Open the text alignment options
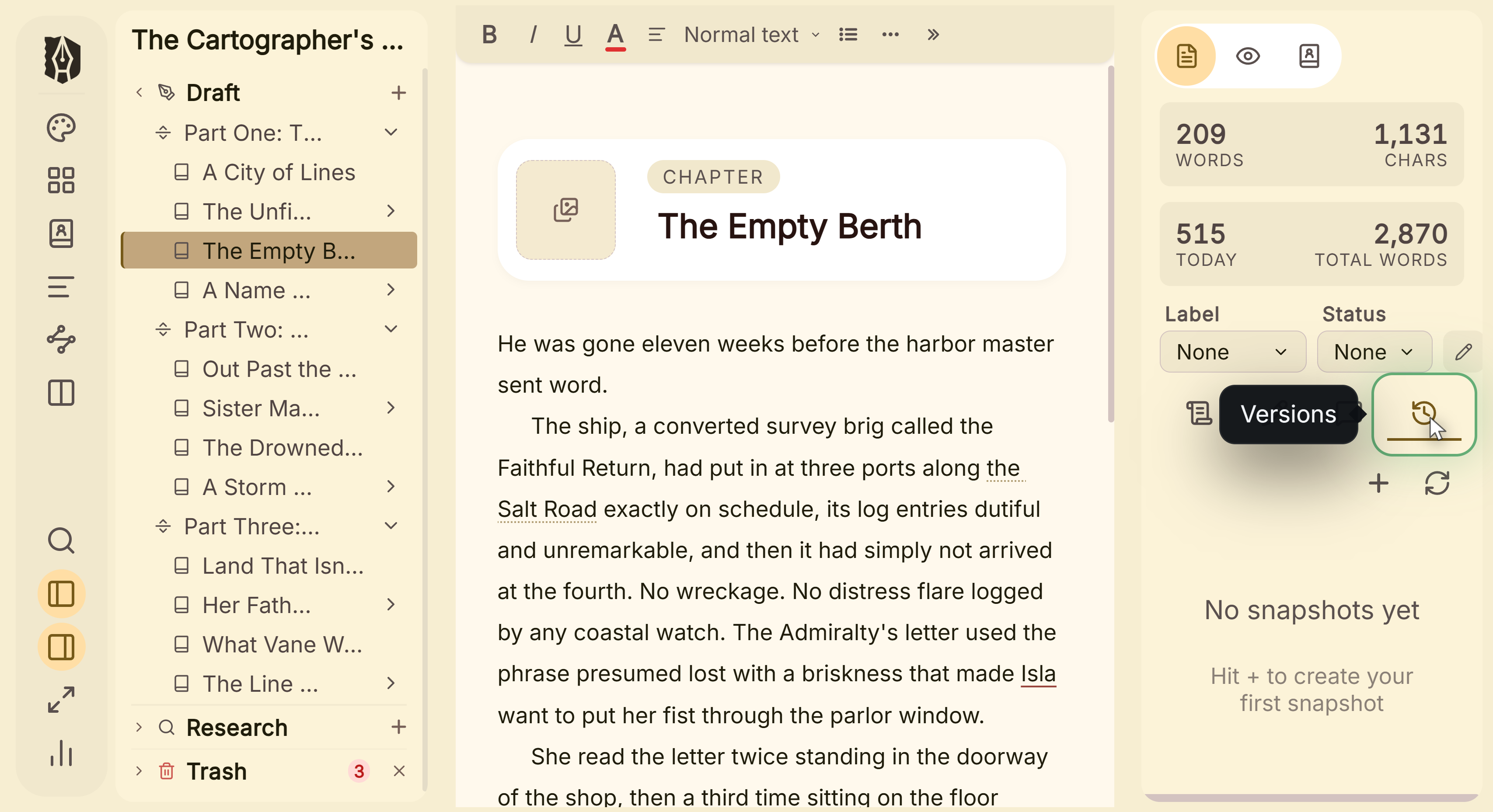 pyautogui.click(x=656, y=35)
